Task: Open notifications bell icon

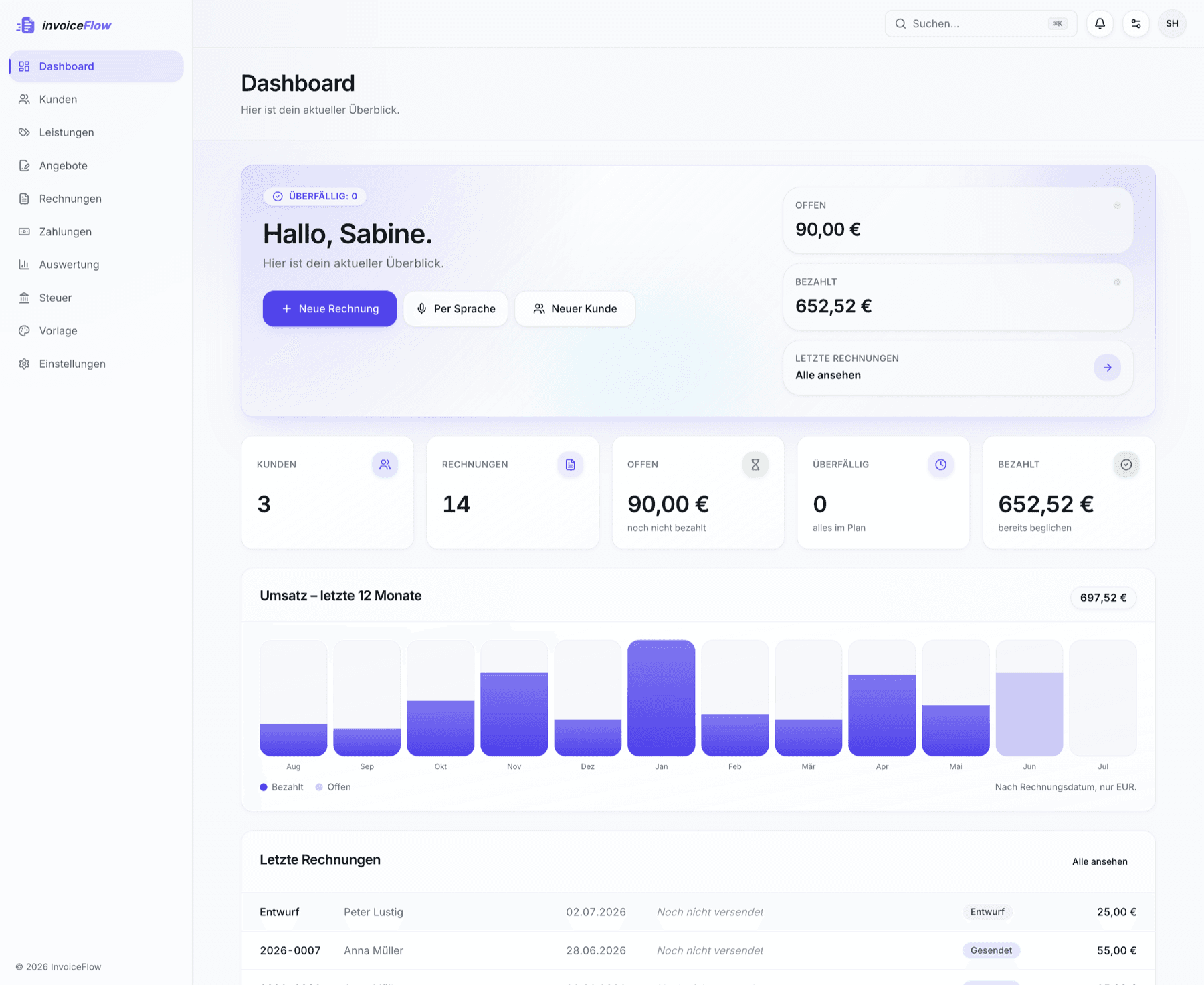Action: click(x=1100, y=23)
